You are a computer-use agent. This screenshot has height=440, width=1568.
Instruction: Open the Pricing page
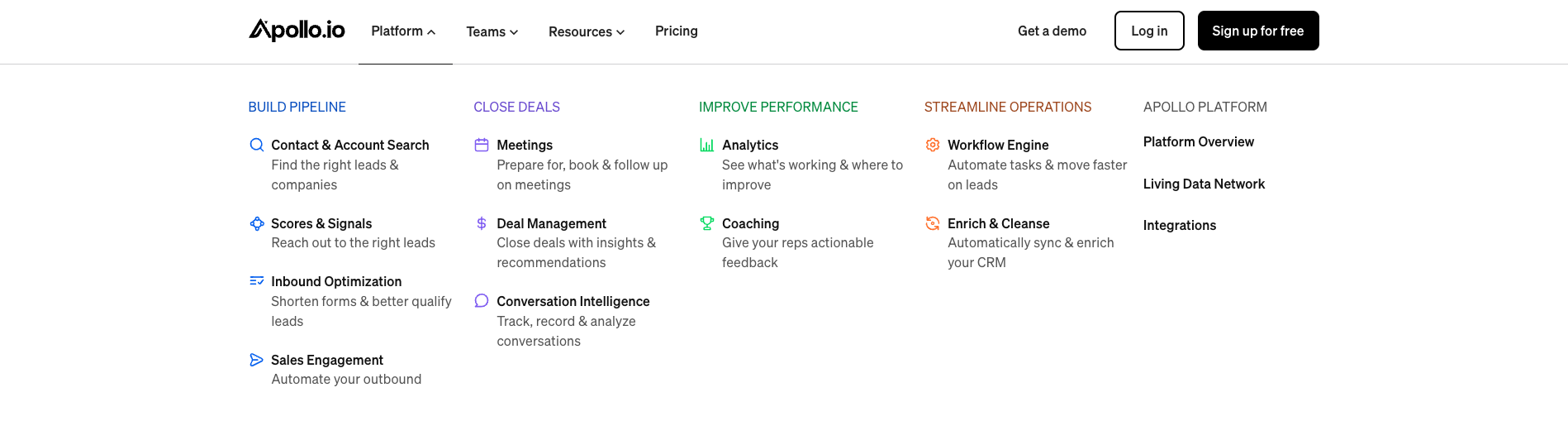tap(676, 31)
